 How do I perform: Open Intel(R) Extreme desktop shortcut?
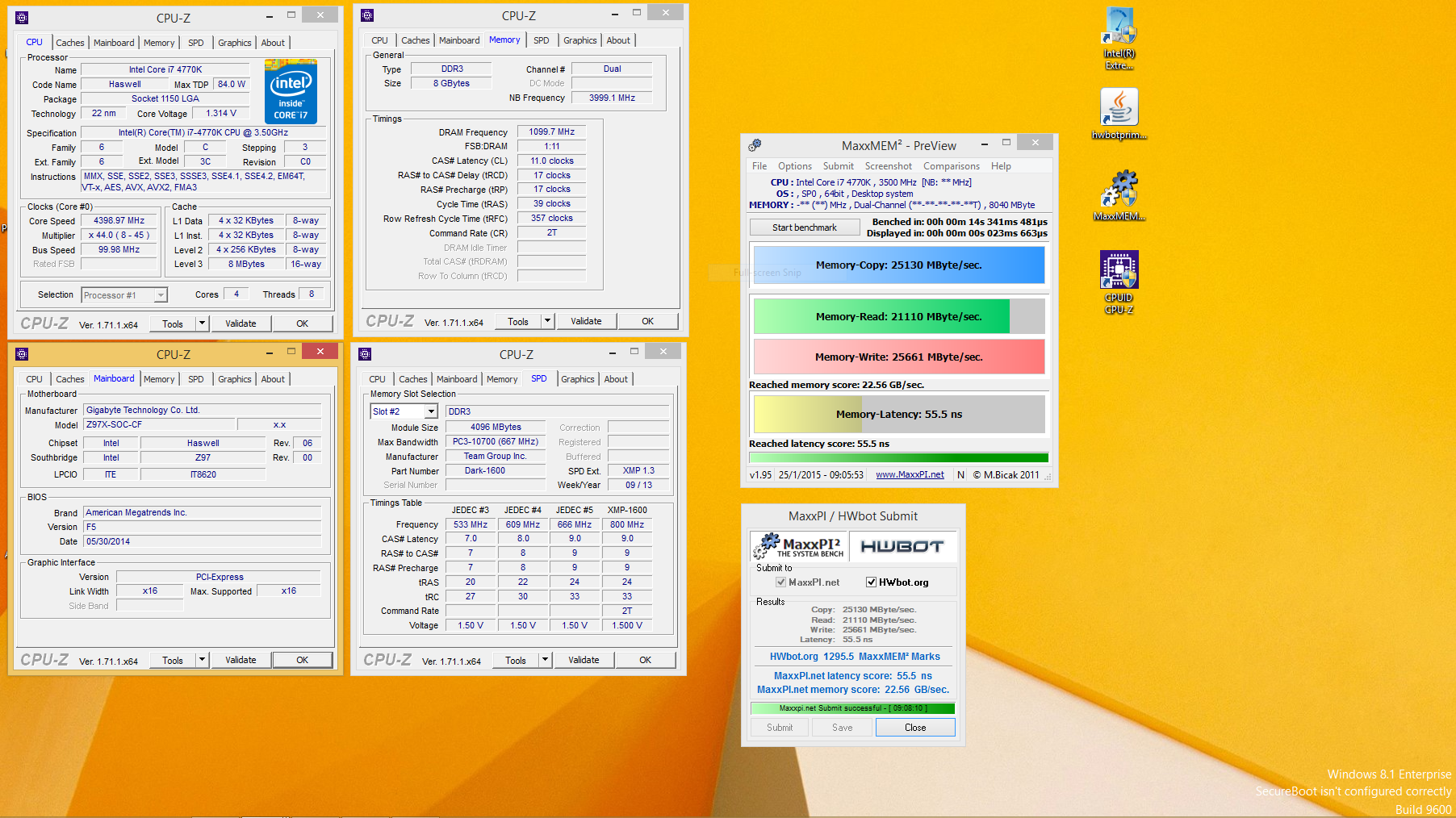click(1119, 39)
